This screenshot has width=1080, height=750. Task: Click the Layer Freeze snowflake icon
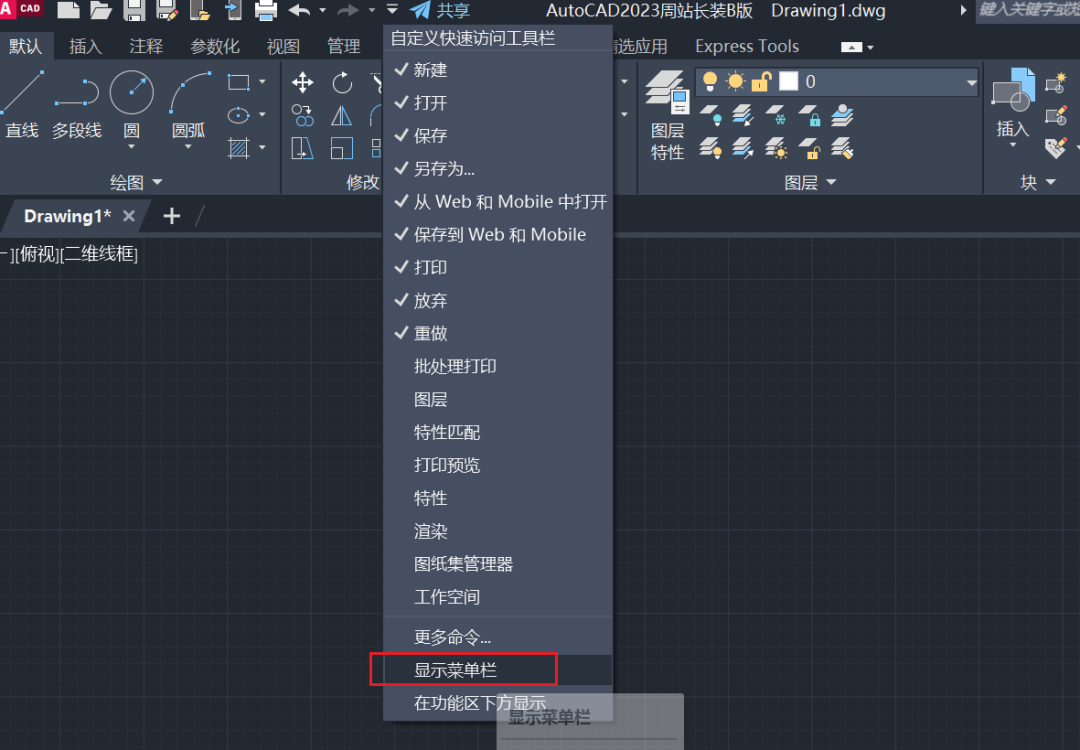[776, 115]
